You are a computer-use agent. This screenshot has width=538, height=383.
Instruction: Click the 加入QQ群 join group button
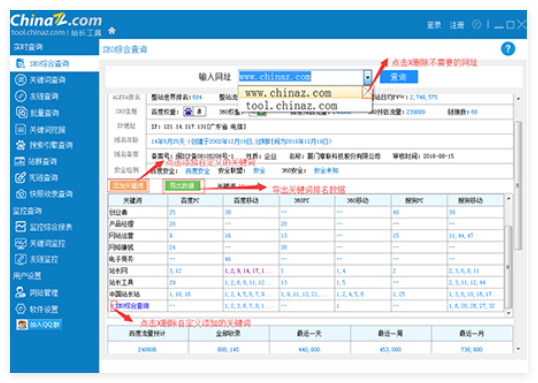point(39,325)
